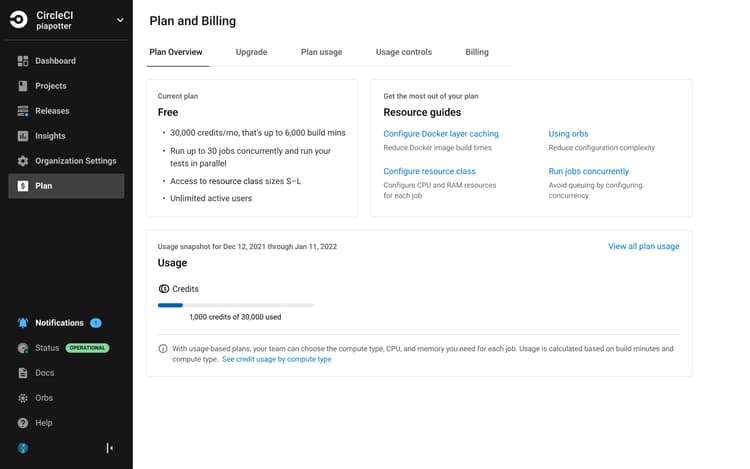The image size is (750, 469).
Task: Open Insights chart icon in sidebar
Action: pyautogui.click(x=23, y=136)
